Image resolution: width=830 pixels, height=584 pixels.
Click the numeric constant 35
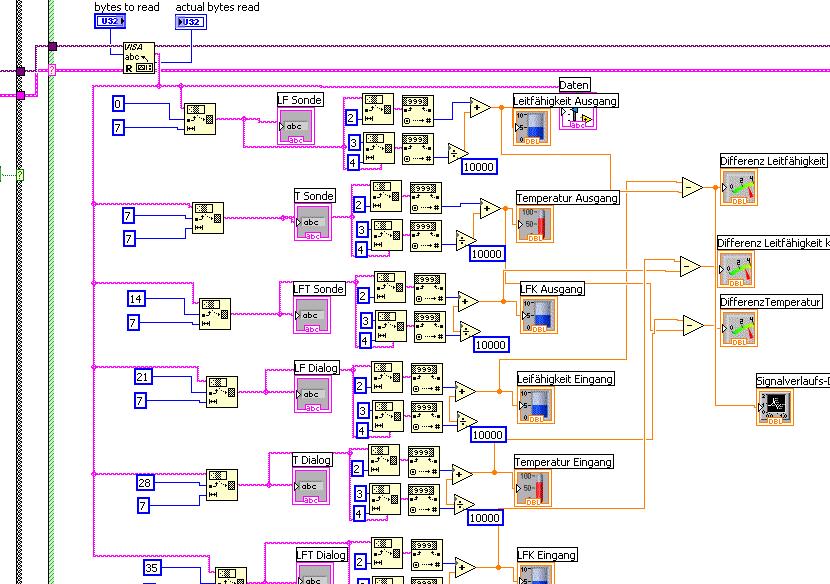pos(152,568)
